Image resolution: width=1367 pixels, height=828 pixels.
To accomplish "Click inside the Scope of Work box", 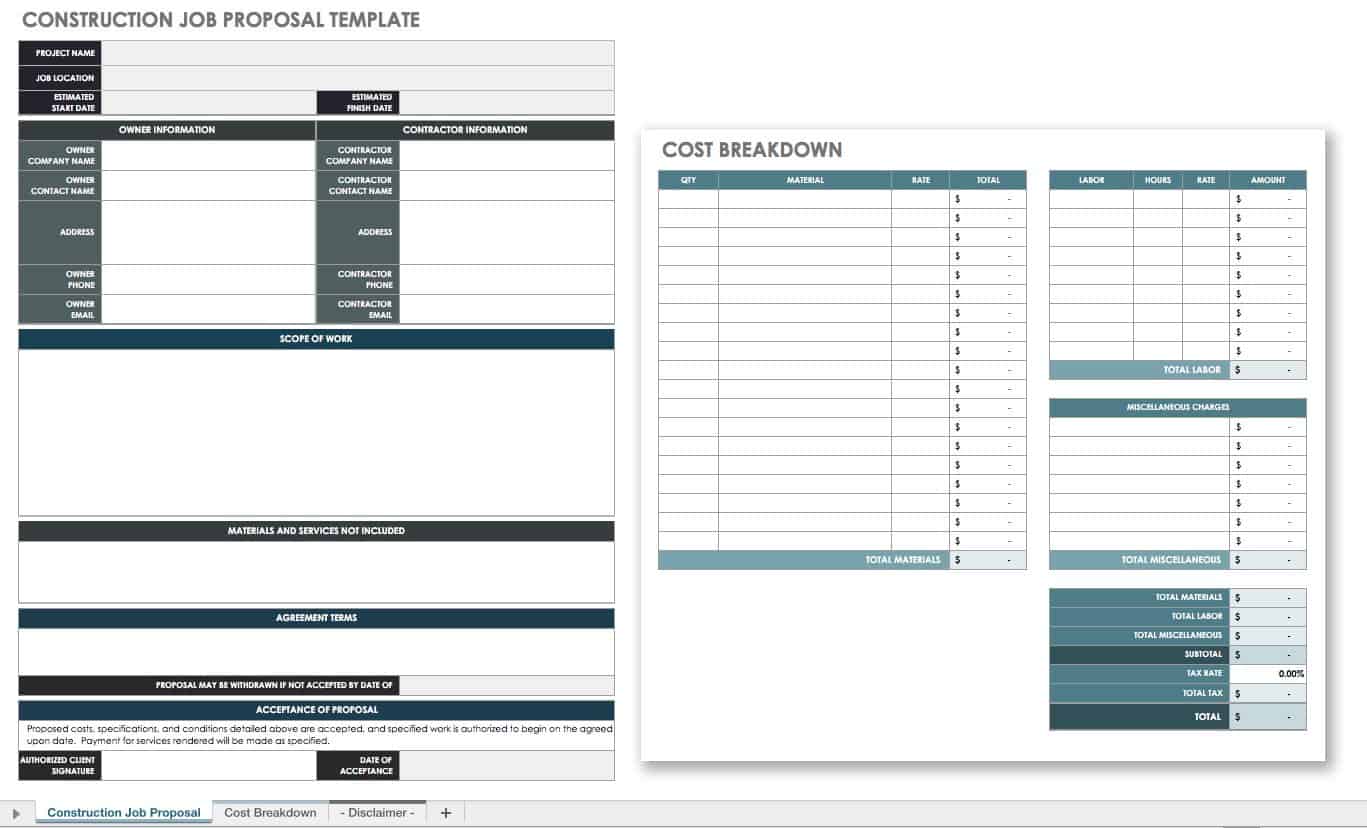I will pos(316,432).
